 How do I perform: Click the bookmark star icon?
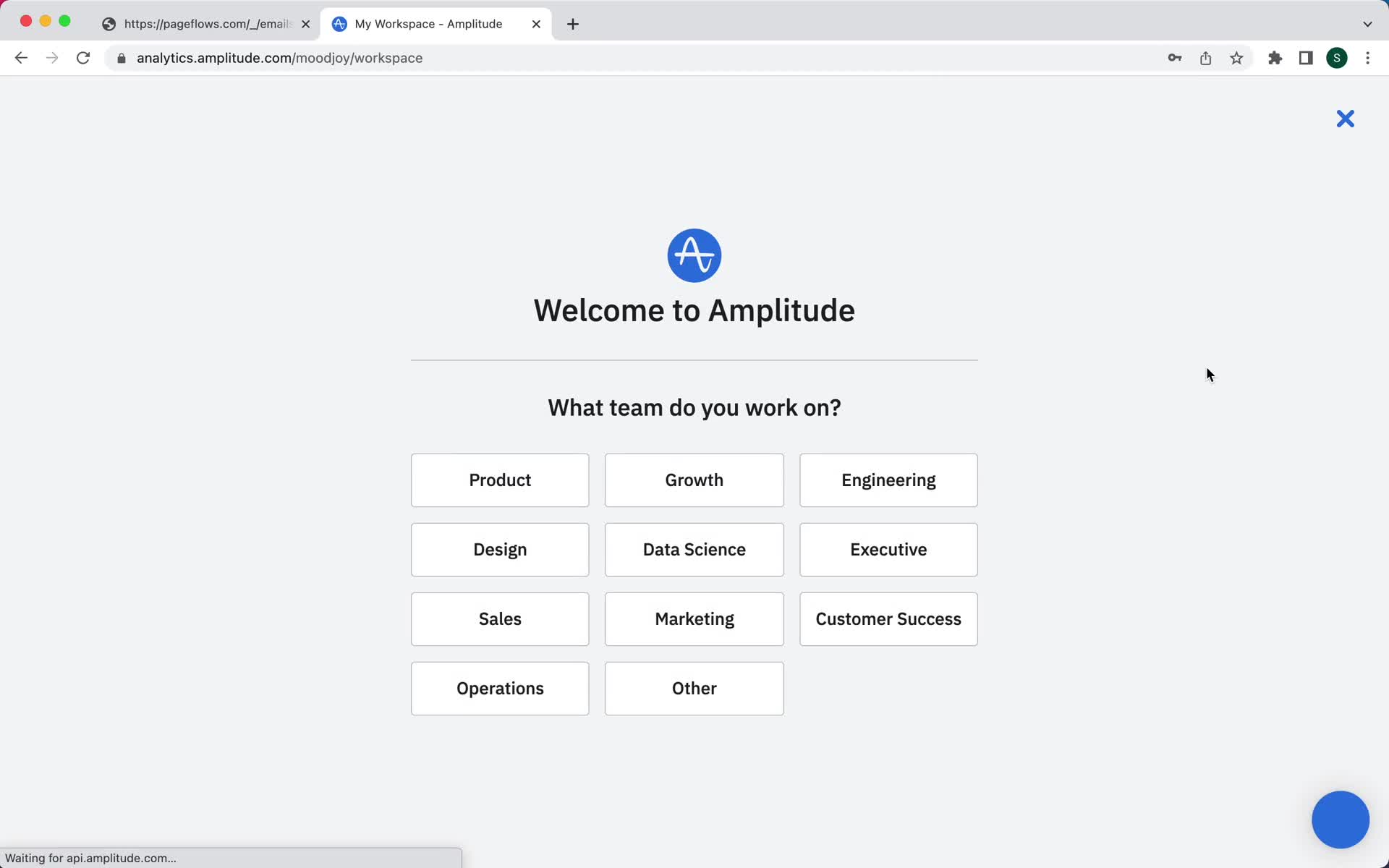pyautogui.click(x=1237, y=58)
